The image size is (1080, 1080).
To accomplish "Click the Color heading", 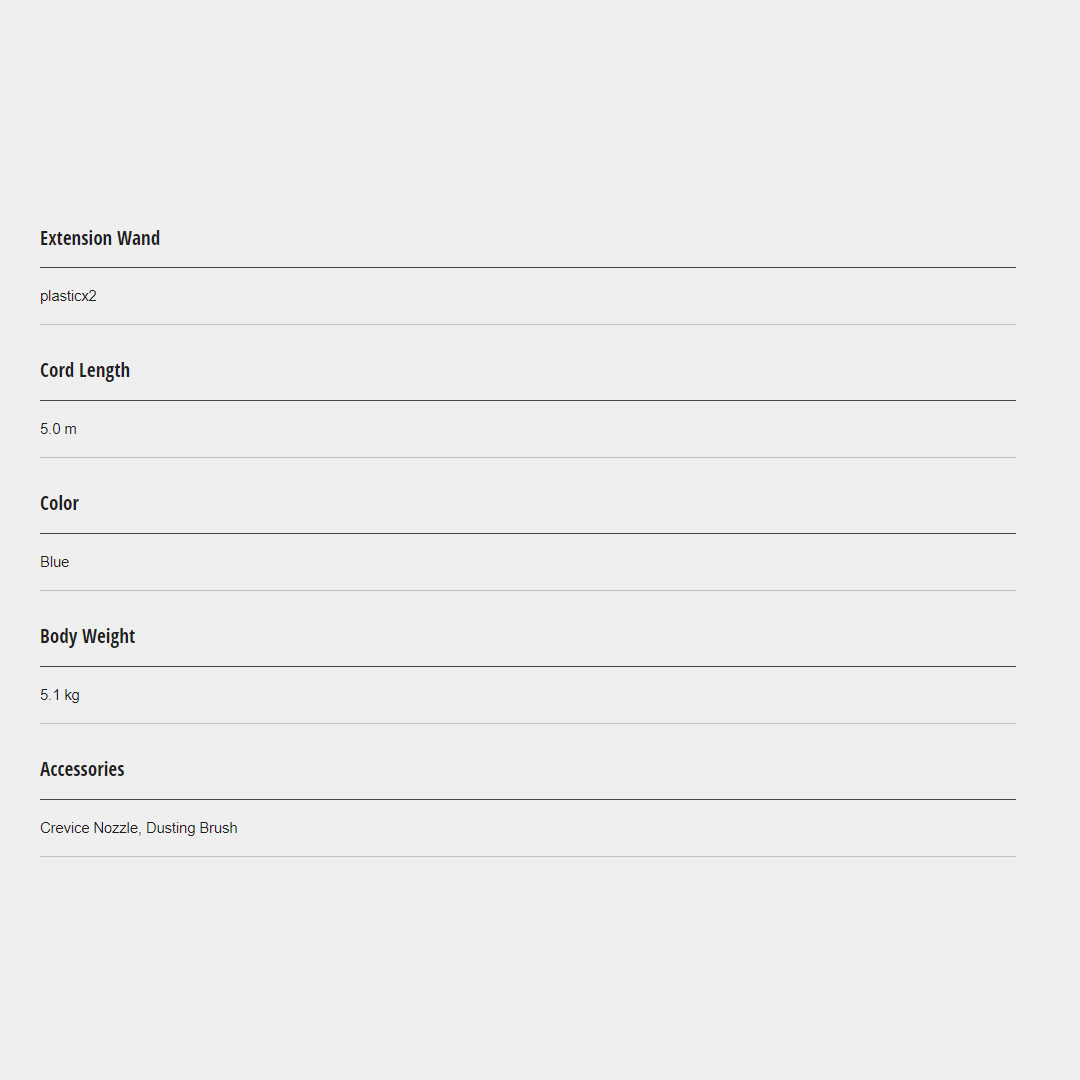I will pos(59,503).
